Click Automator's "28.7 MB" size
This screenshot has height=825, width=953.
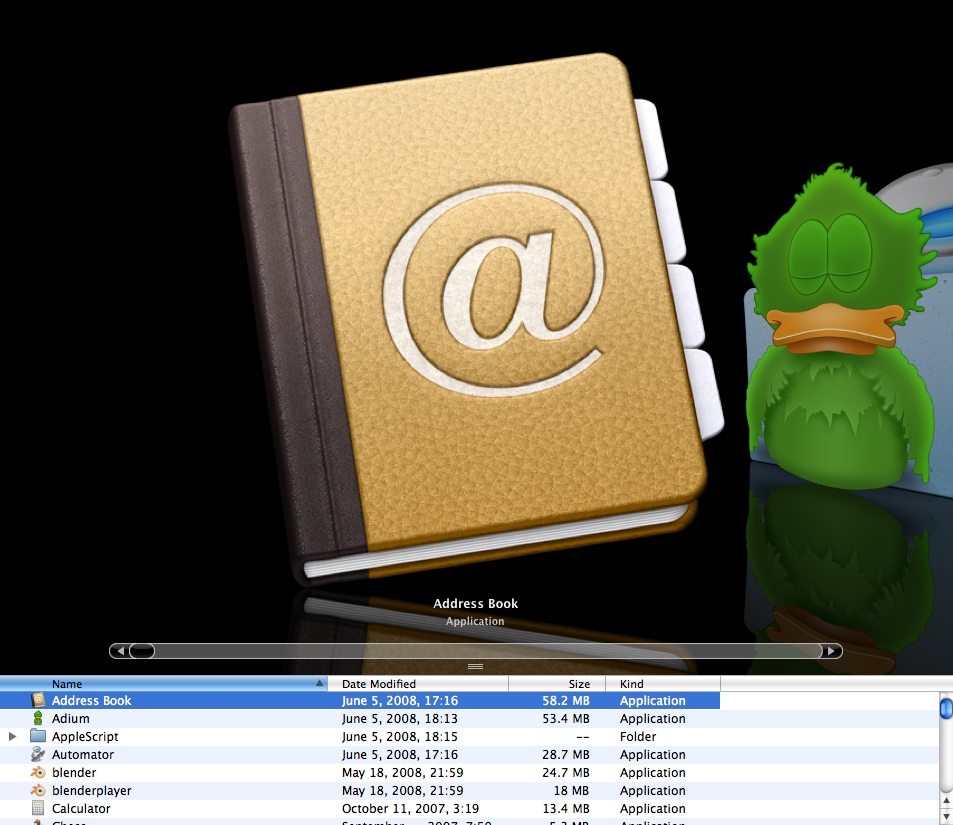point(566,754)
